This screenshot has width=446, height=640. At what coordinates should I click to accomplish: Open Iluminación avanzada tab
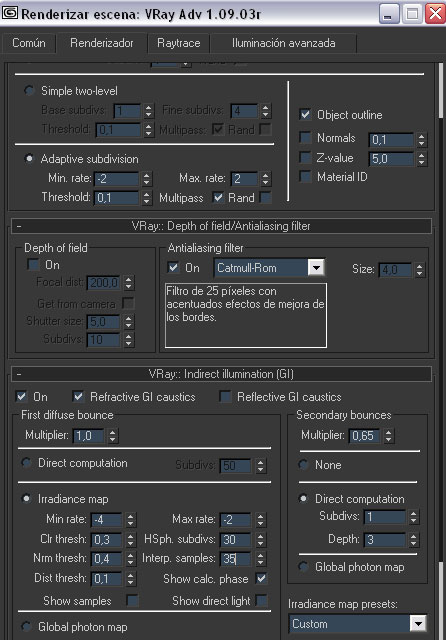(x=284, y=43)
